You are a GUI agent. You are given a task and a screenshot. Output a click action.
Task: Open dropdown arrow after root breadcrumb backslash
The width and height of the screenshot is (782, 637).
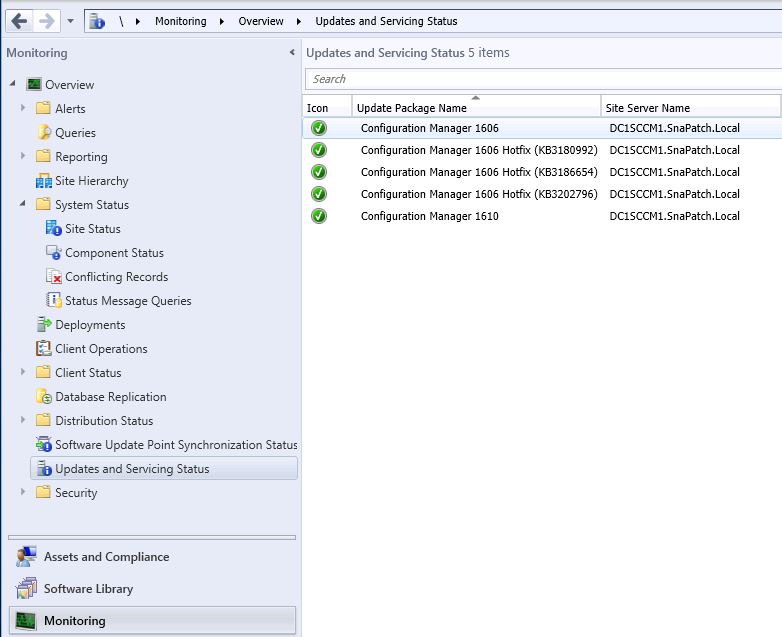pos(138,21)
